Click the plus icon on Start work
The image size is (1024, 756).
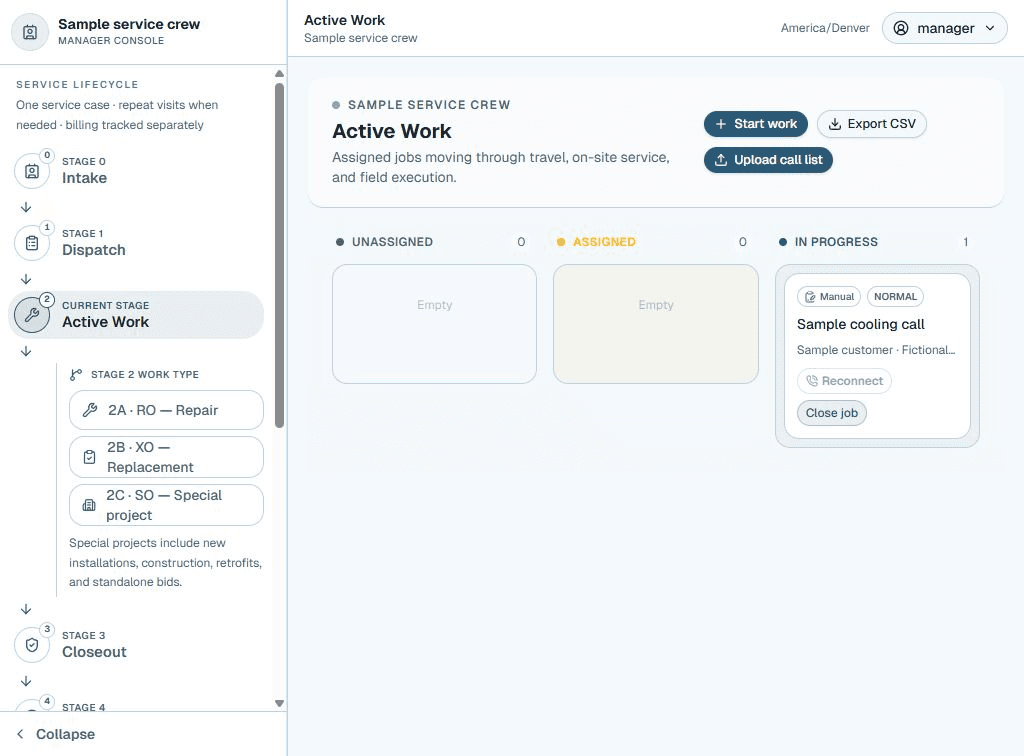720,124
